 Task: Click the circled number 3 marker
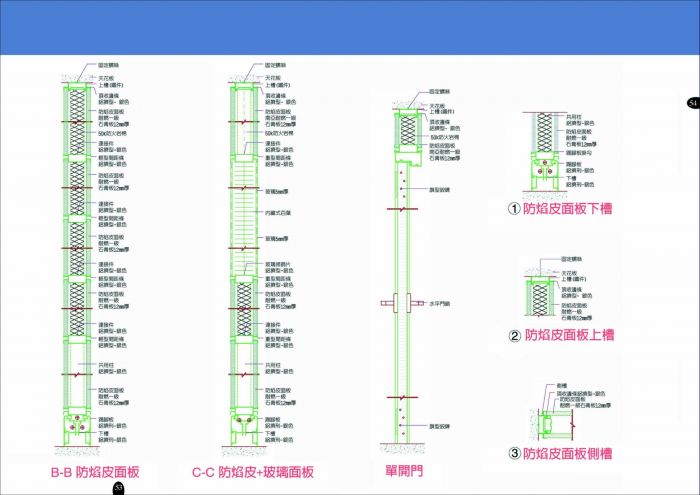(515, 453)
